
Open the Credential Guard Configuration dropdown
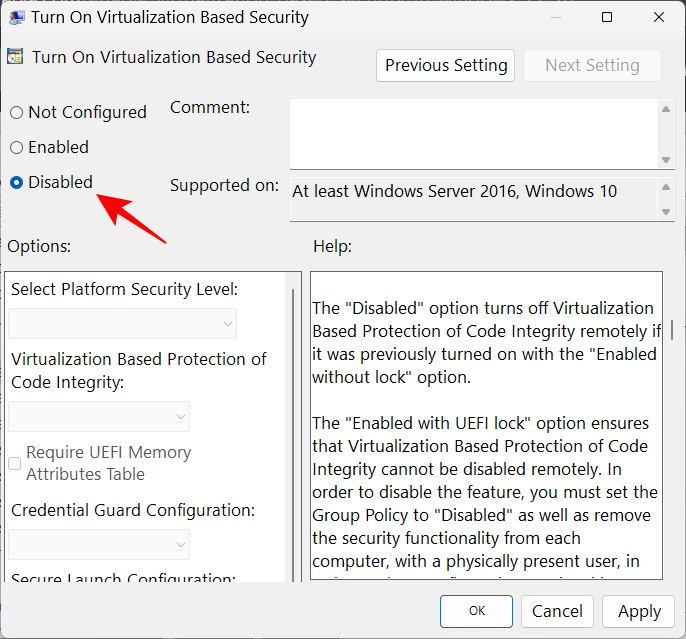point(100,544)
